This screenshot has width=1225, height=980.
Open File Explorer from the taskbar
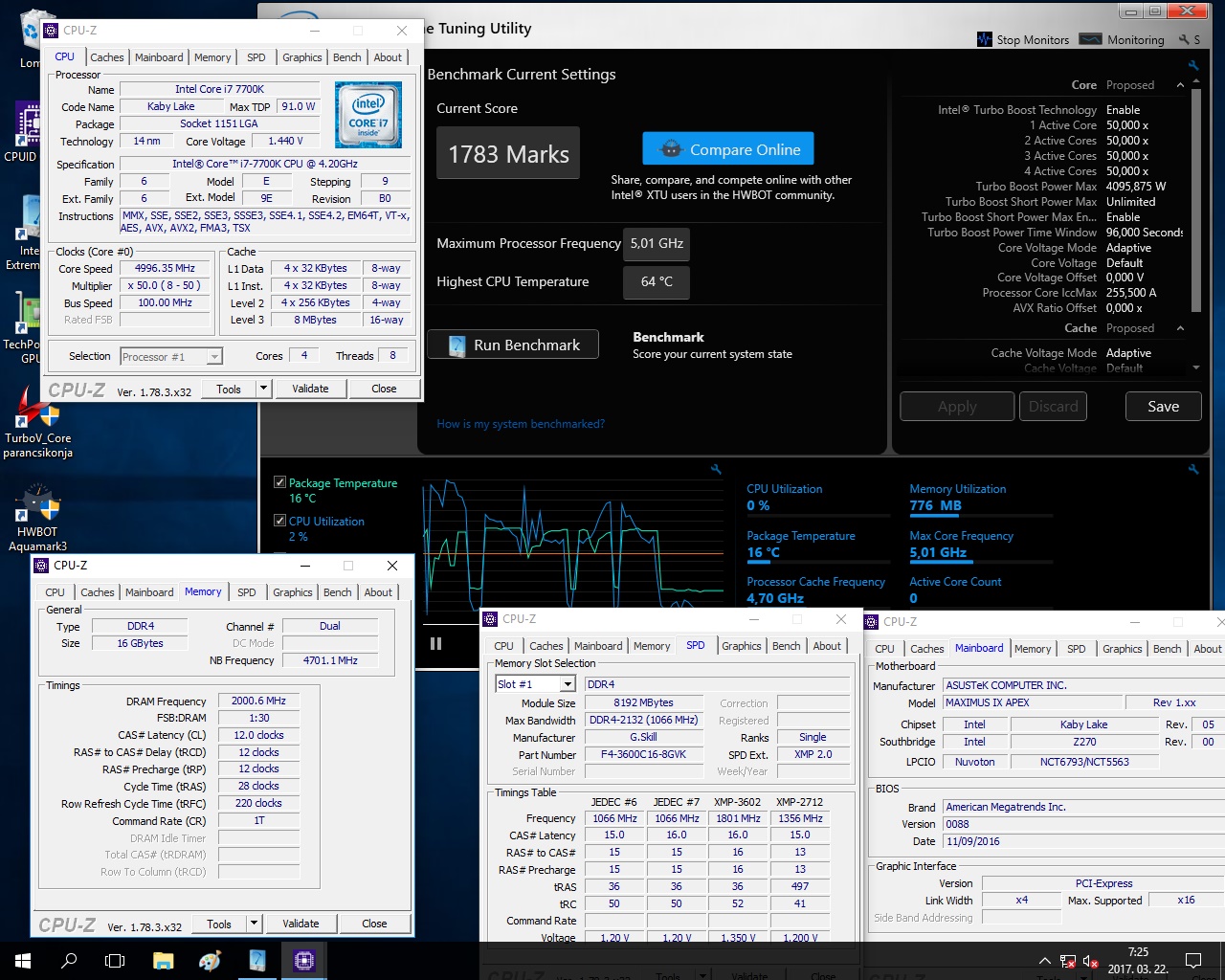163,961
